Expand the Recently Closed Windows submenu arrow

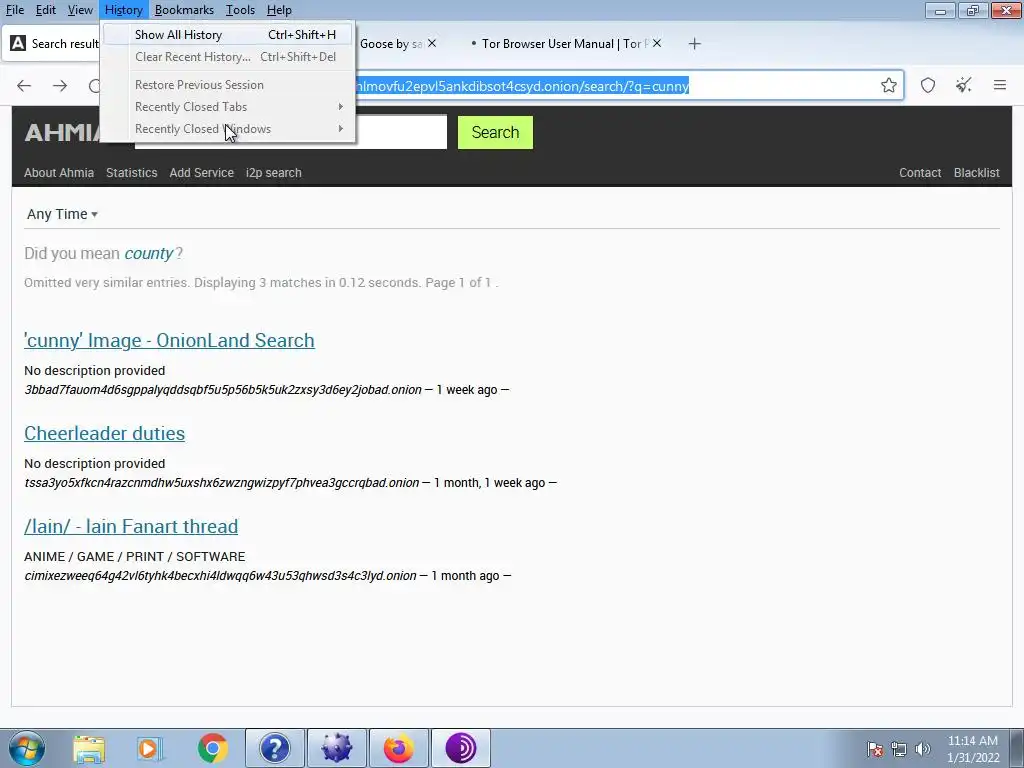coord(340,129)
